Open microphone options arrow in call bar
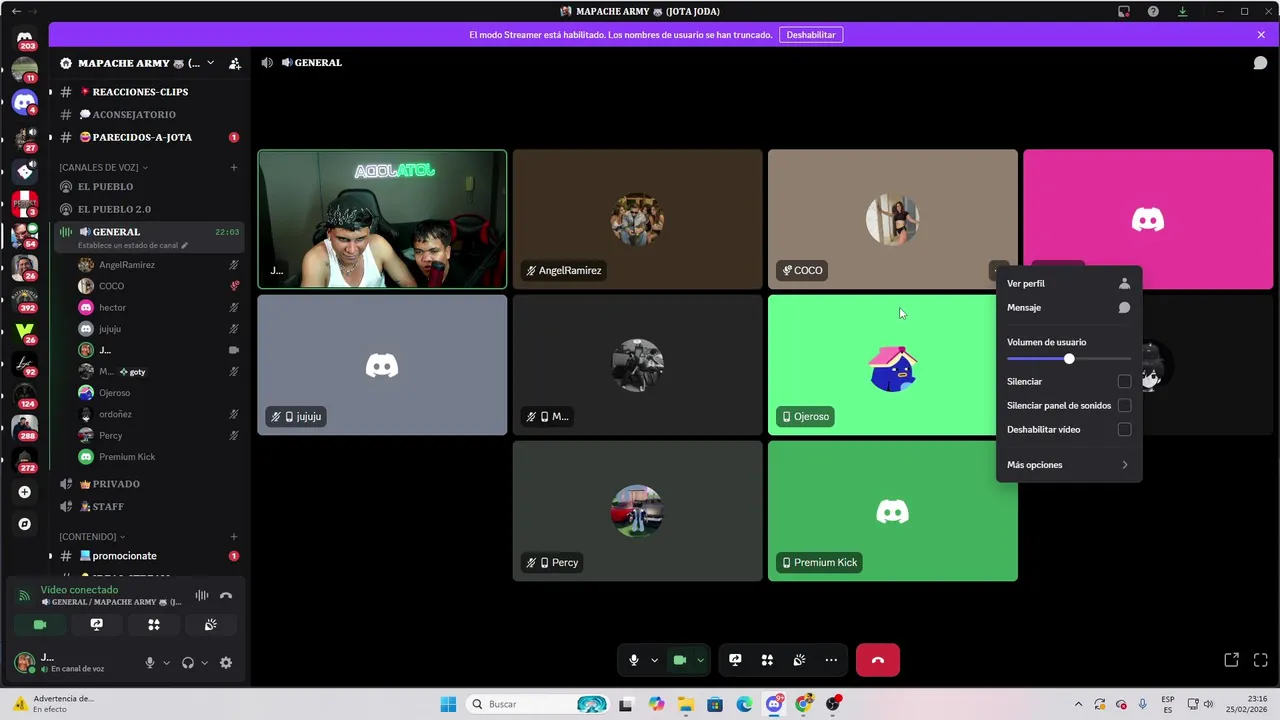Image resolution: width=1280 pixels, height=720 pixels. [x=654, y=660]
